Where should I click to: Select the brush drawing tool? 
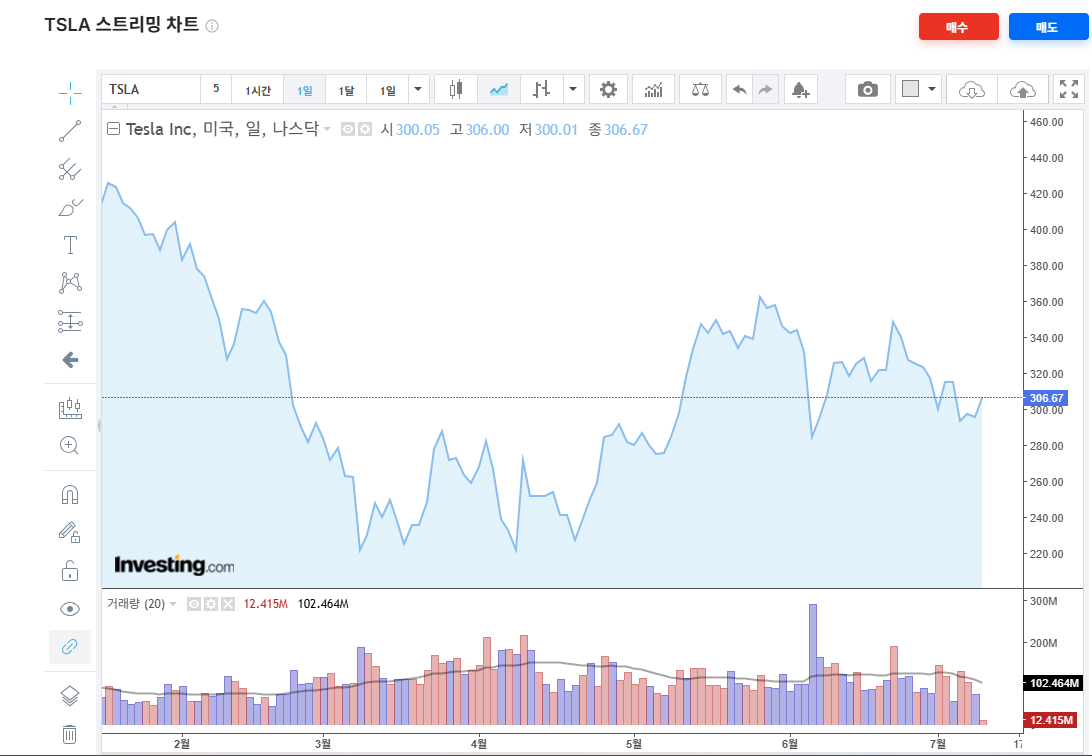[x=70, y=207]
